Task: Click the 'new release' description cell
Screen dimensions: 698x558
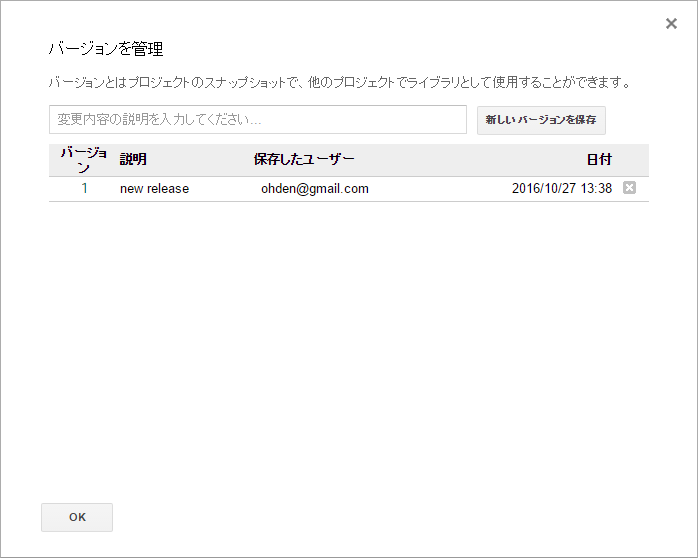Action: click(x=154, y=188)
